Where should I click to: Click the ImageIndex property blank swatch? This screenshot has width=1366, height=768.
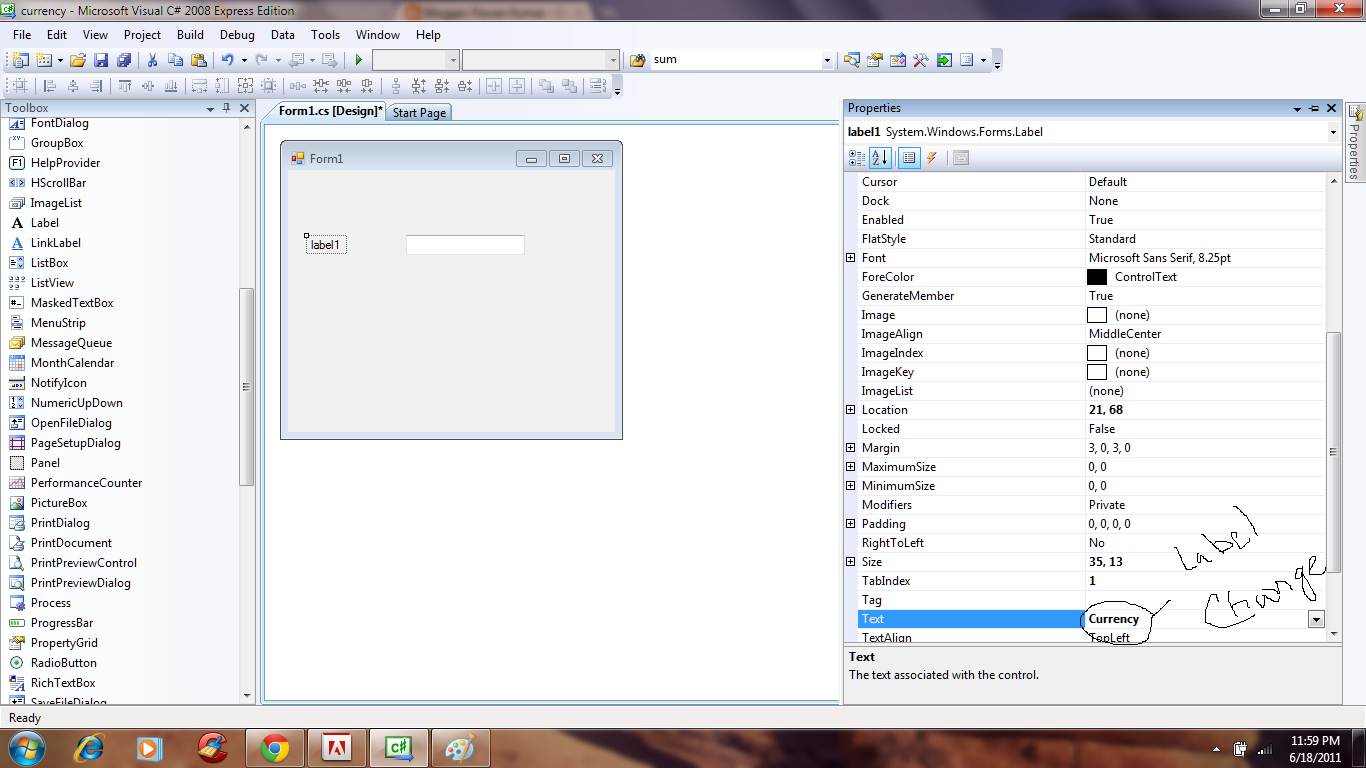coord(1097,353)
